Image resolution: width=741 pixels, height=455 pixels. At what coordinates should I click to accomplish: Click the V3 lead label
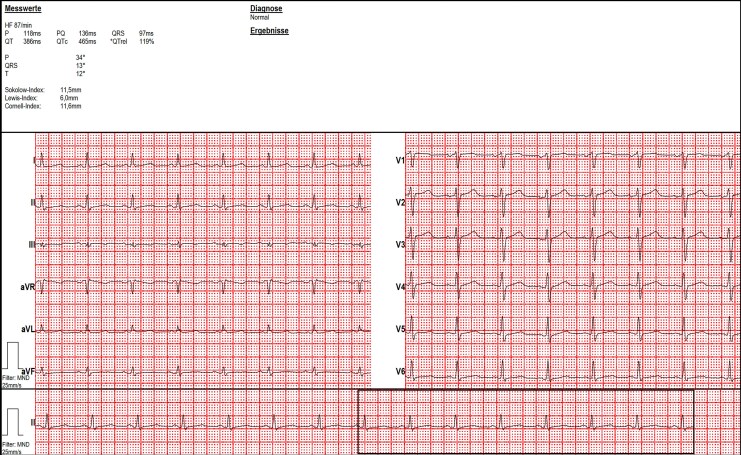click(x=400, y=245)
